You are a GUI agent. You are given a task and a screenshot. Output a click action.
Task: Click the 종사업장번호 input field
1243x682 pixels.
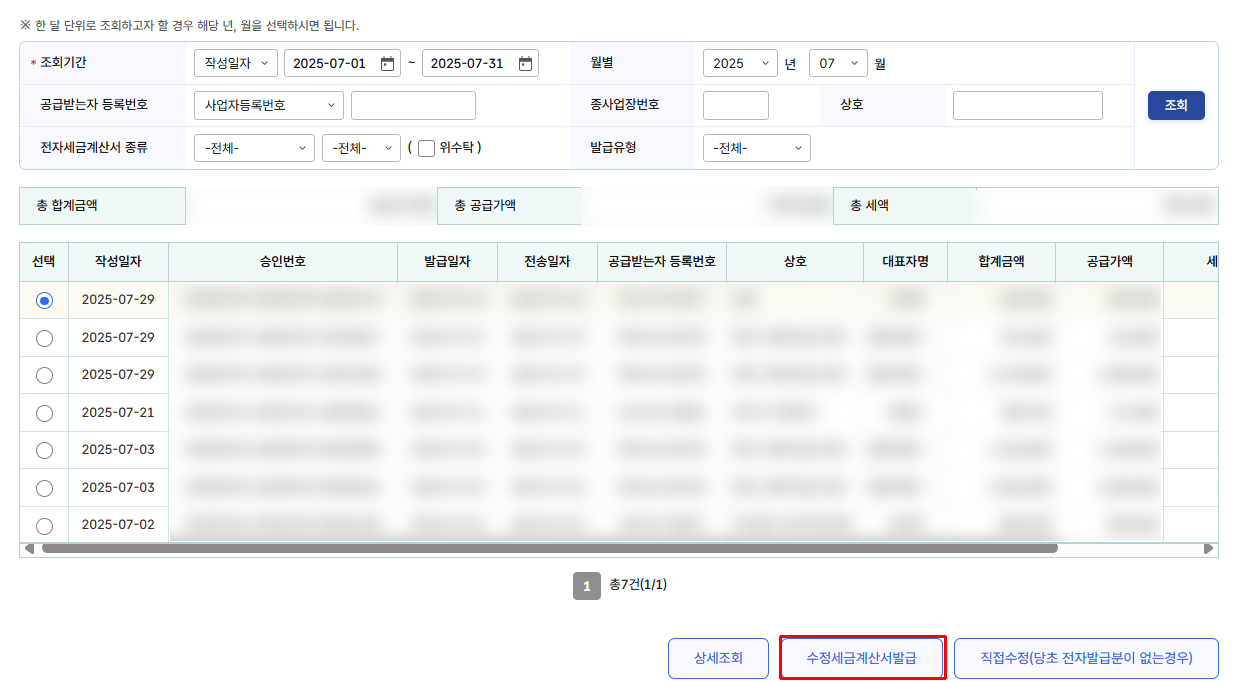click(736, 105)
